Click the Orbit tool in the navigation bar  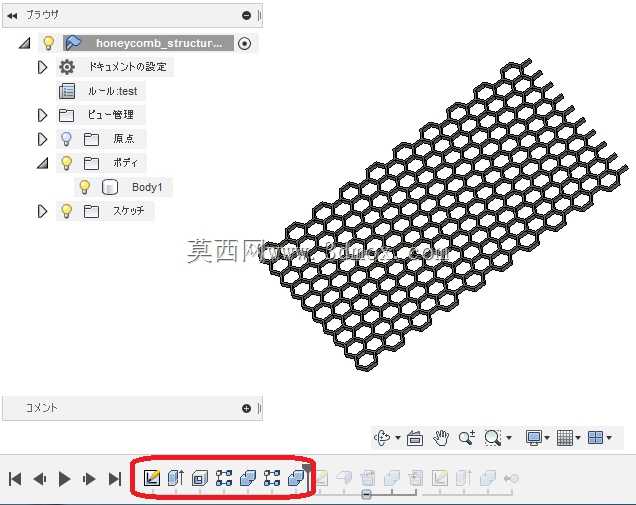382,438
